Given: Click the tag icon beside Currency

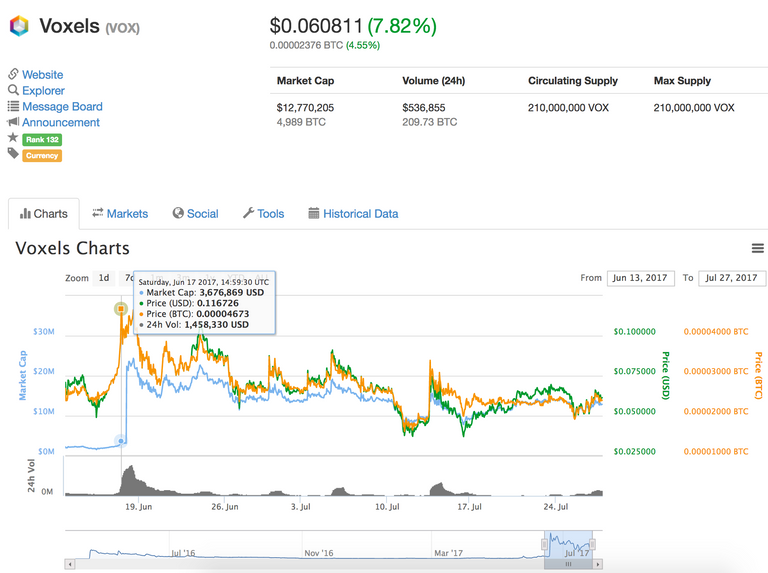Looking at the screenshot, I should [x=13, y=154].
